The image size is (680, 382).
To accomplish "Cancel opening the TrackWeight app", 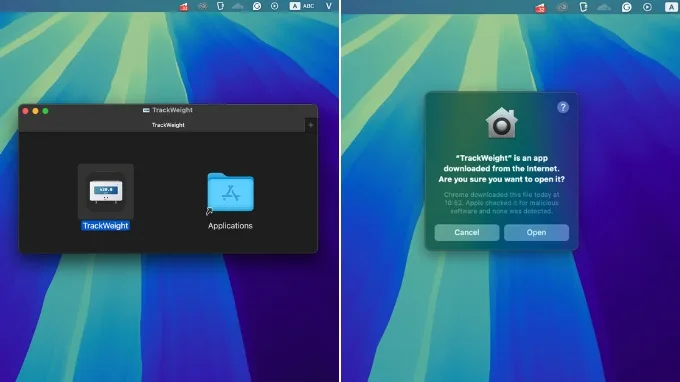I will click(x=467, y=232).
